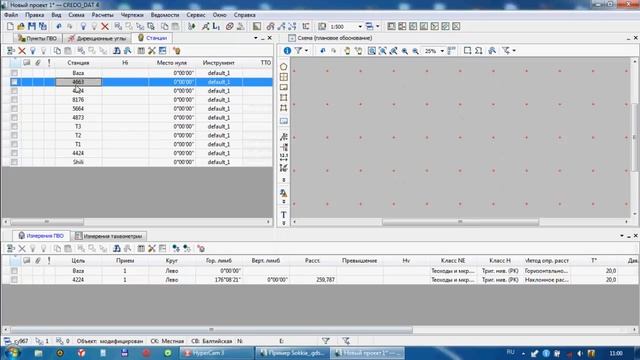Open the dropdown arrow beside the layout icon
The width and height of the screenshot is (640, 360).
tap(378, 27)
